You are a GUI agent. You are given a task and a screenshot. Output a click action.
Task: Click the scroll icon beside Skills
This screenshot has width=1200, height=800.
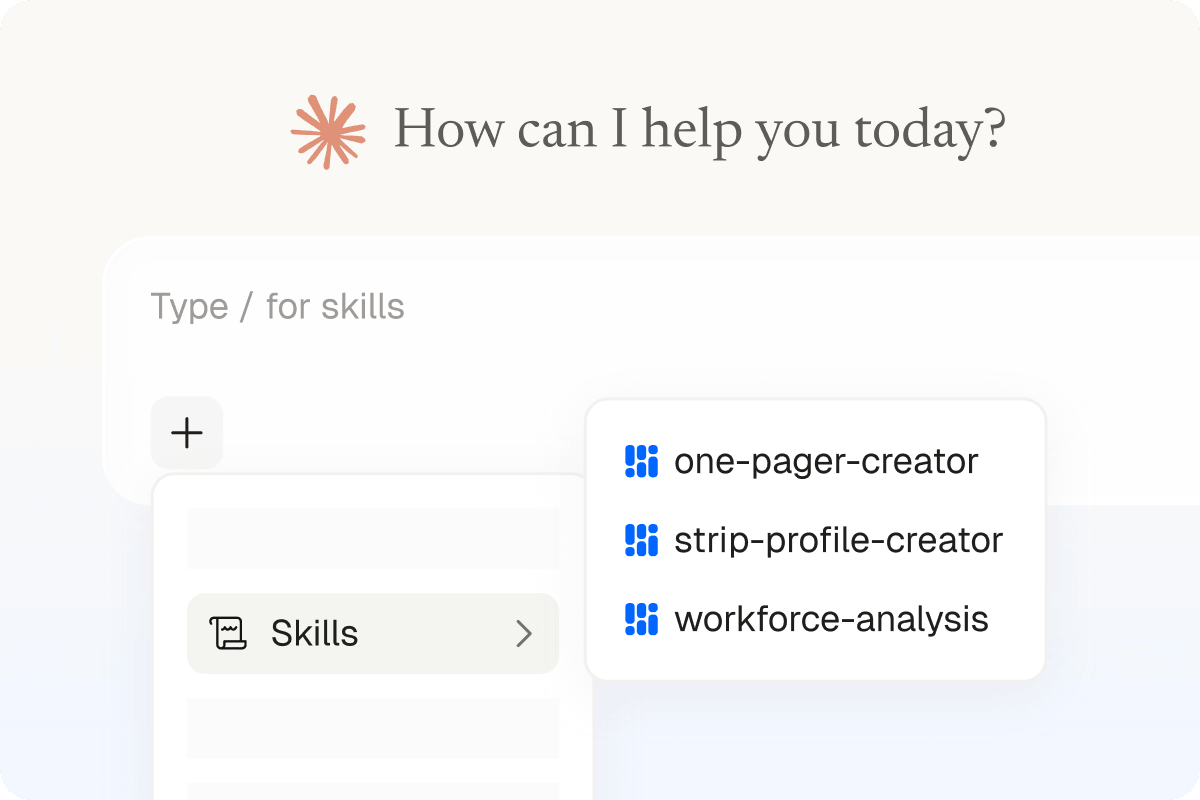[228, 633]
